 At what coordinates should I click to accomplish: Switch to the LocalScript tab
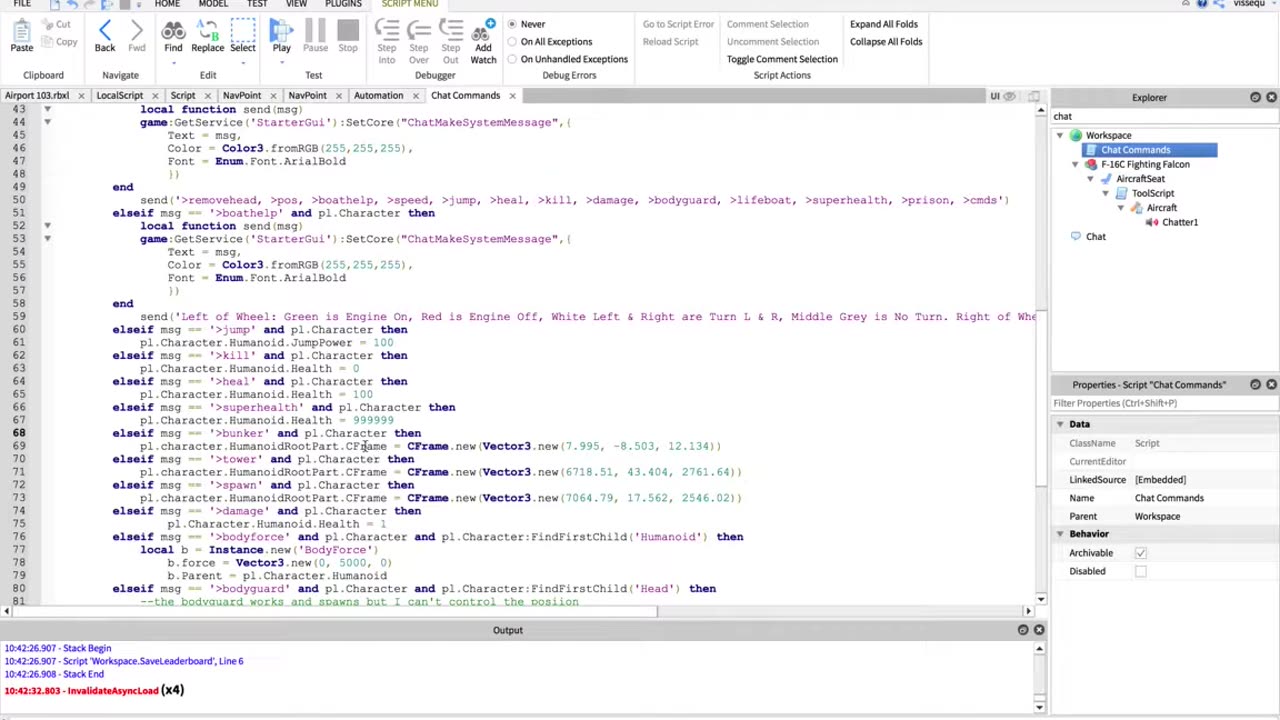coord(119,96)
